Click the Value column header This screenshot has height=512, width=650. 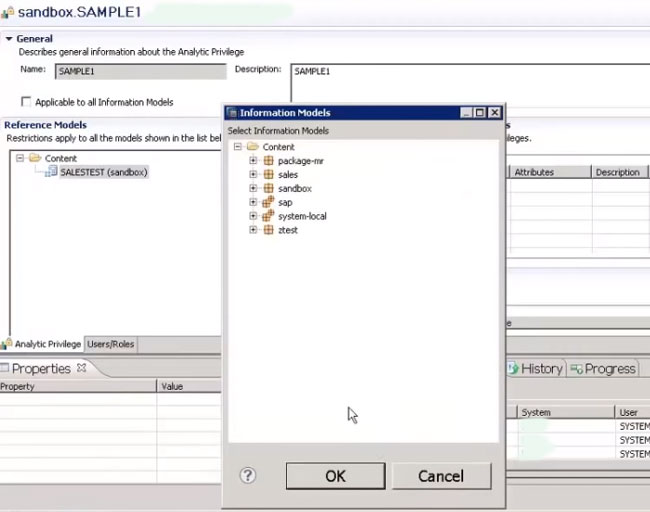pyautogui.click(x=189, y=386)
